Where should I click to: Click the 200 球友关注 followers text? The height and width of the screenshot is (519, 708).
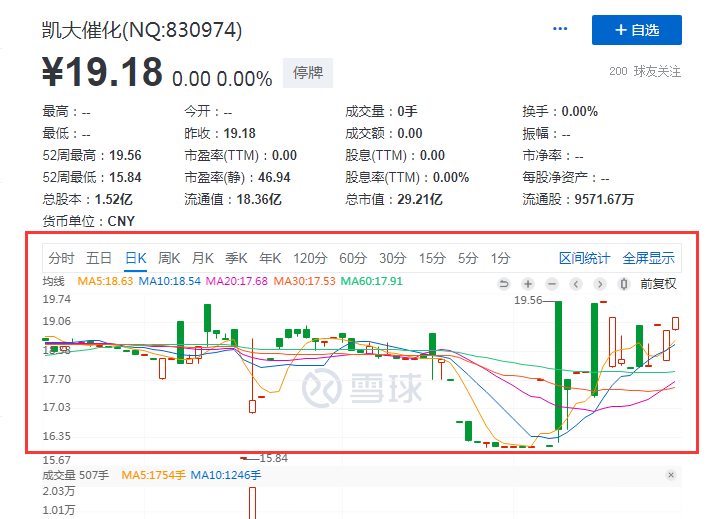pyautogui.click(x=645, y=71)
